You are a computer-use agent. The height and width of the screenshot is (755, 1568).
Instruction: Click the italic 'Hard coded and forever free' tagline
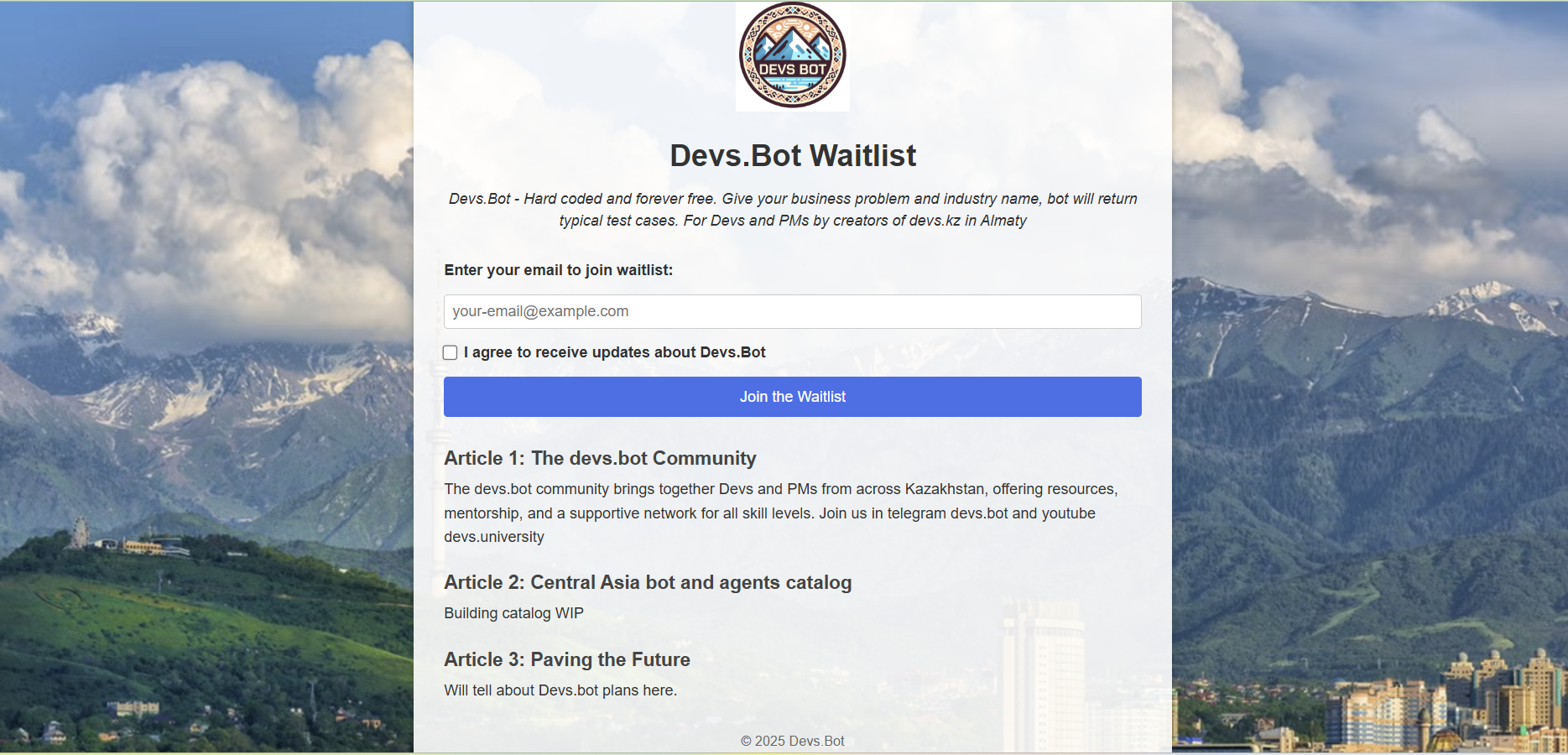pyautogui.click(x=793, y=210)
